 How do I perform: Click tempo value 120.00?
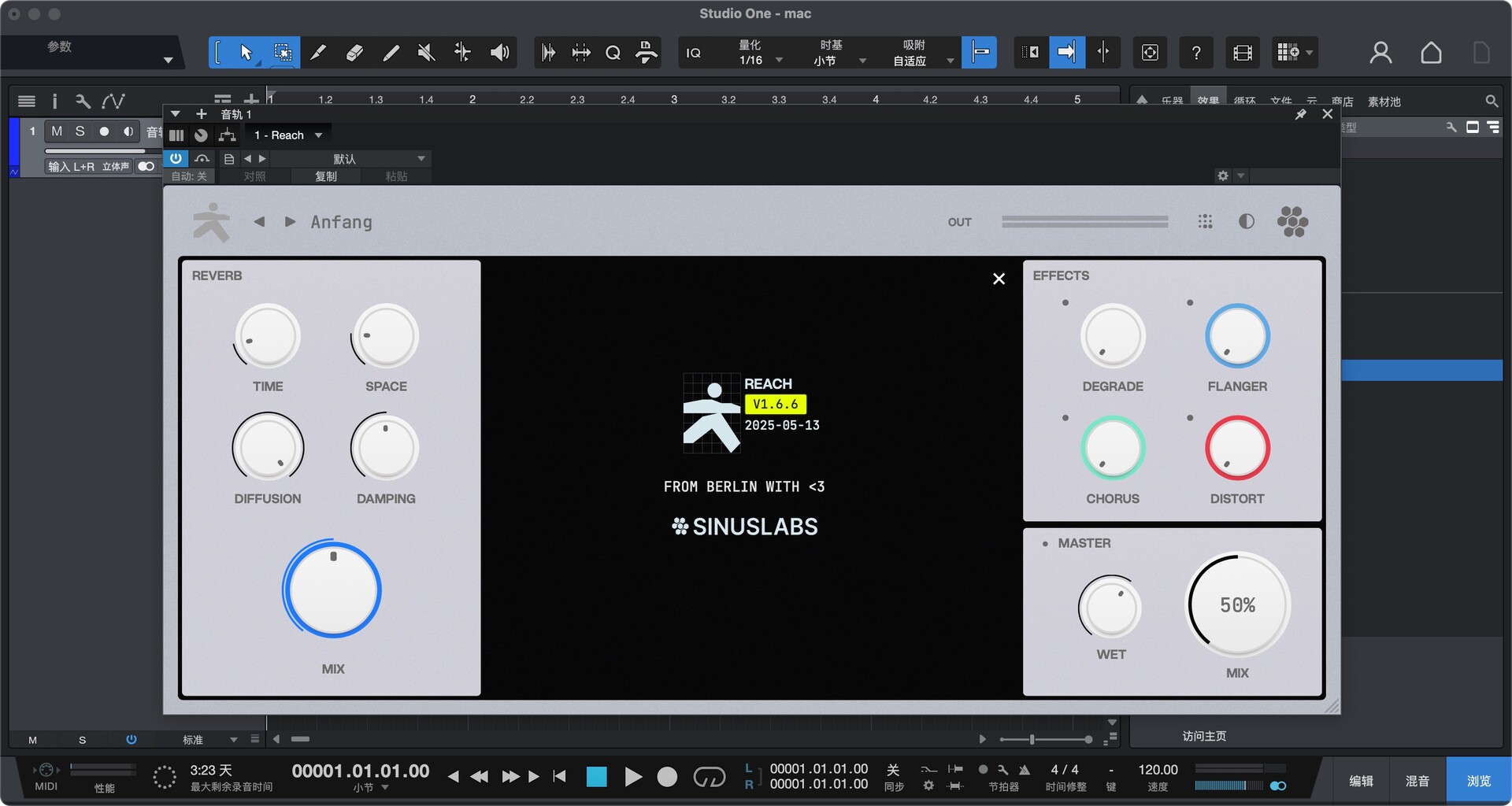[x=1158, y=770]
